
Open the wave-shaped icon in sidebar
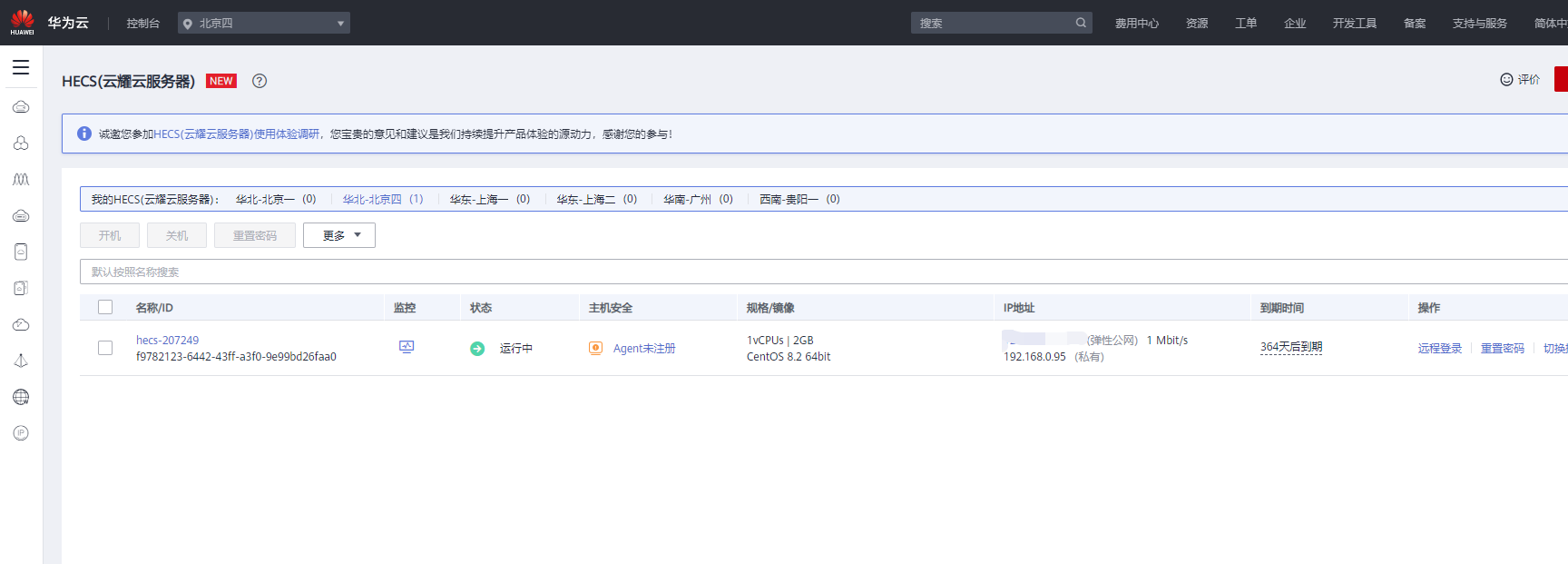coord(21,179)
